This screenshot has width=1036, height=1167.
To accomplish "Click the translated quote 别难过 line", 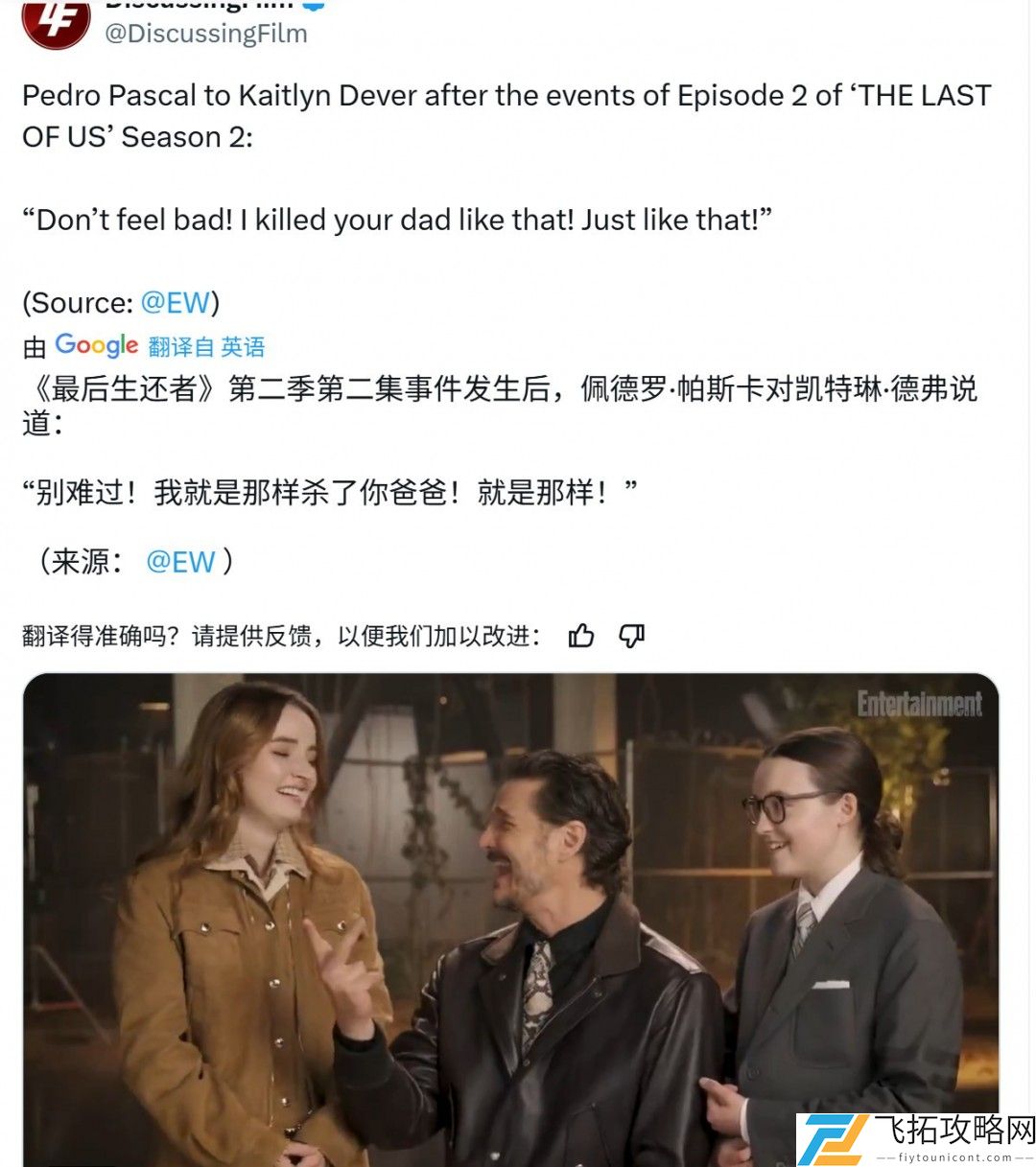I will coord(330,493).
